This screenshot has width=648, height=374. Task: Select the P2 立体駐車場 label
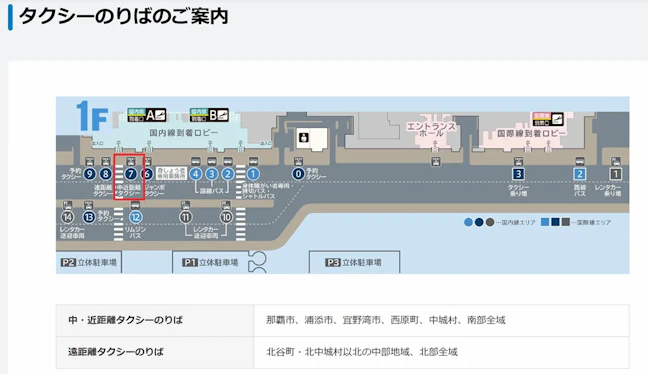click(x=88, y=262)
